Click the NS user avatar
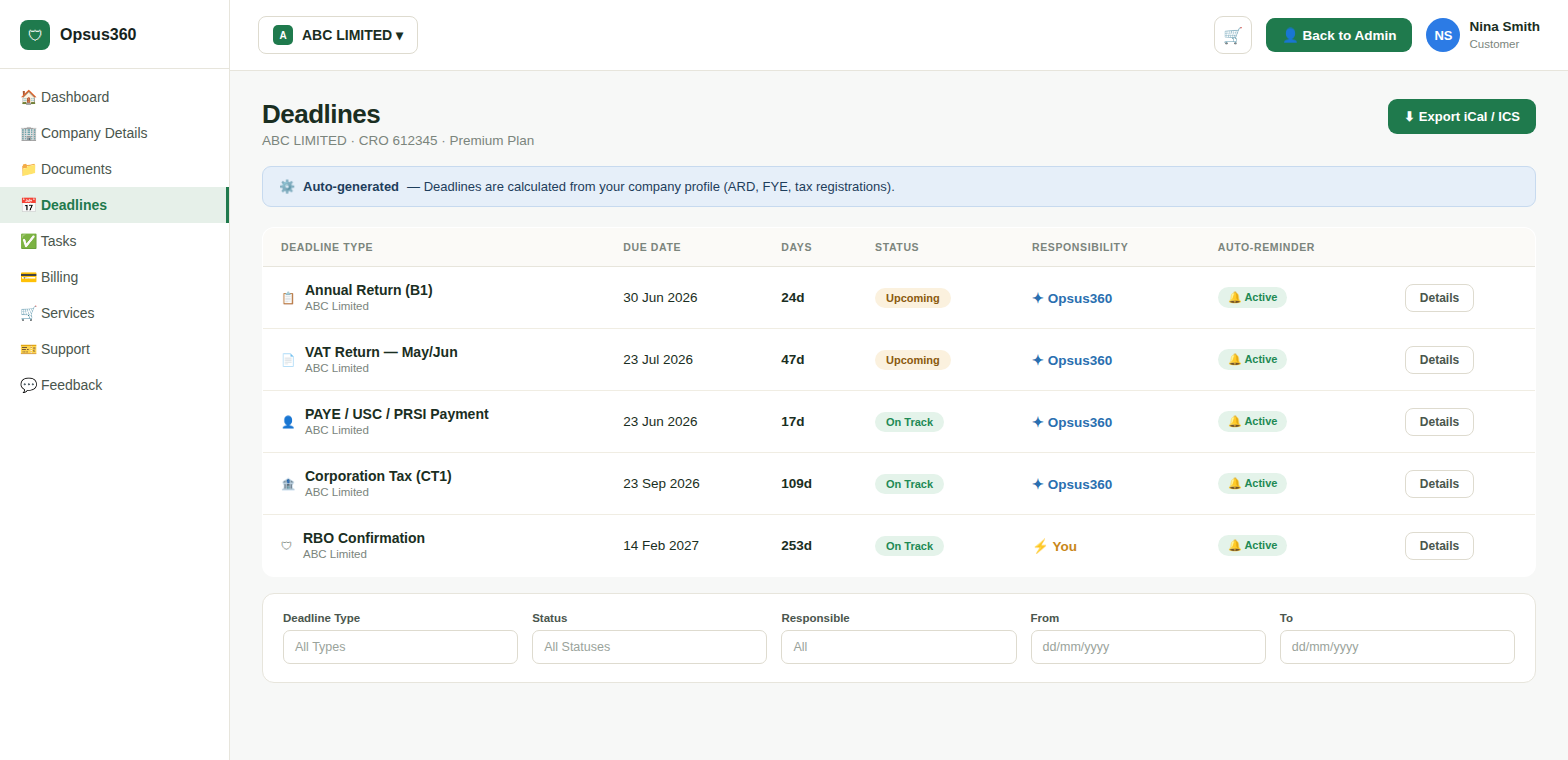 (1443, 35)
